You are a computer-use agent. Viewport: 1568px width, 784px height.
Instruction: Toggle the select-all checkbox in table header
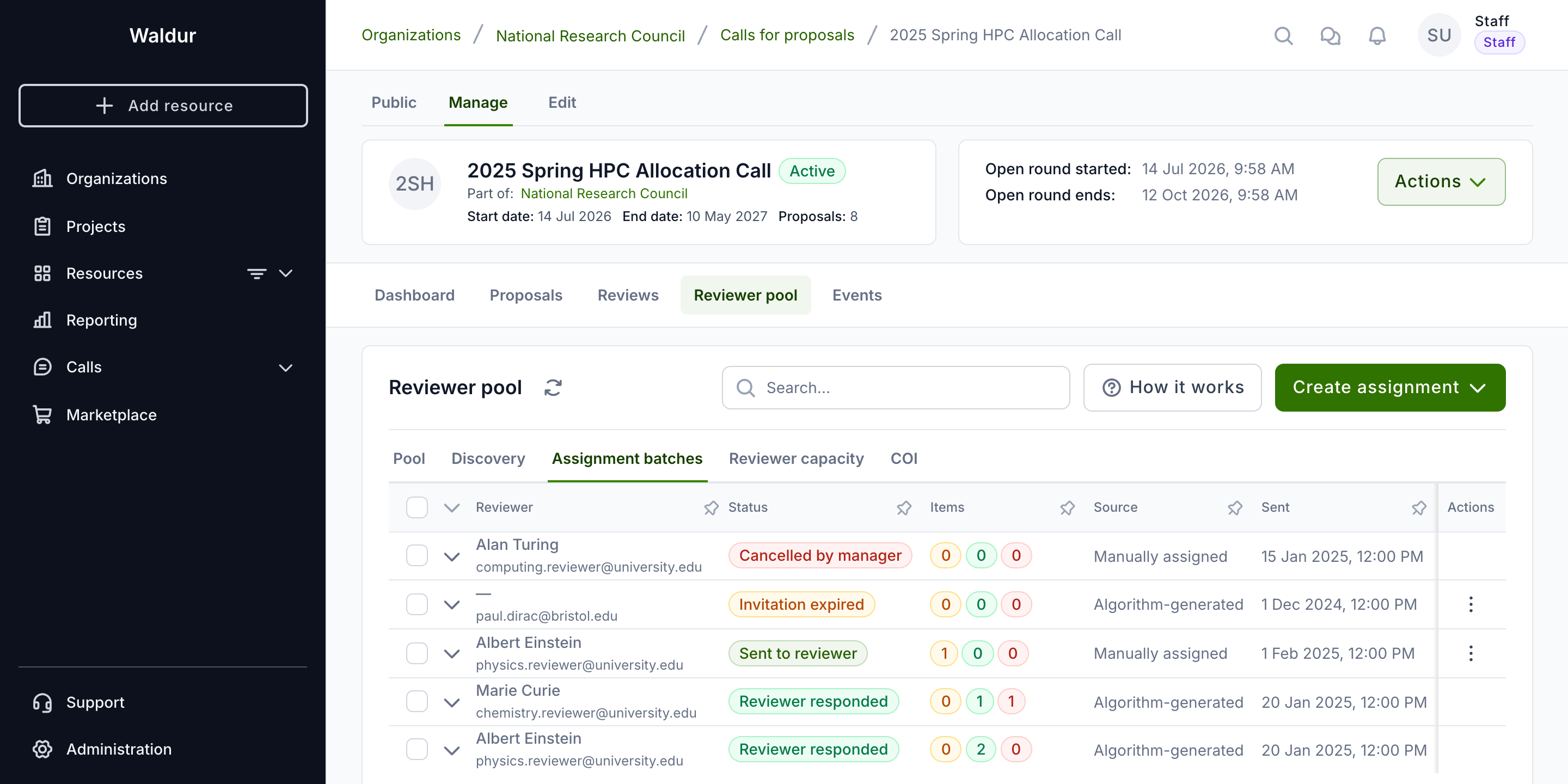(417, 507)
